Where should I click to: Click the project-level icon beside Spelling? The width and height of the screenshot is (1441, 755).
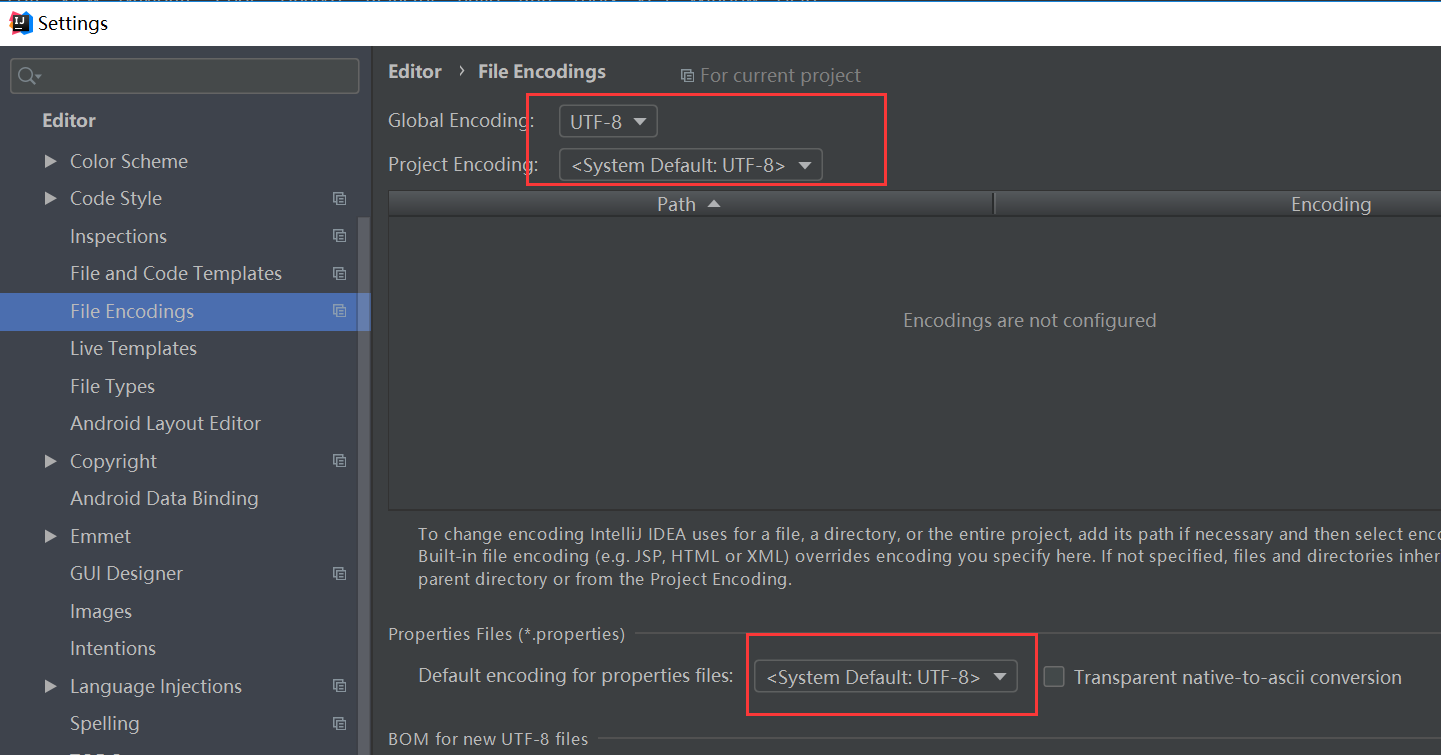click(x=340, y=724)
